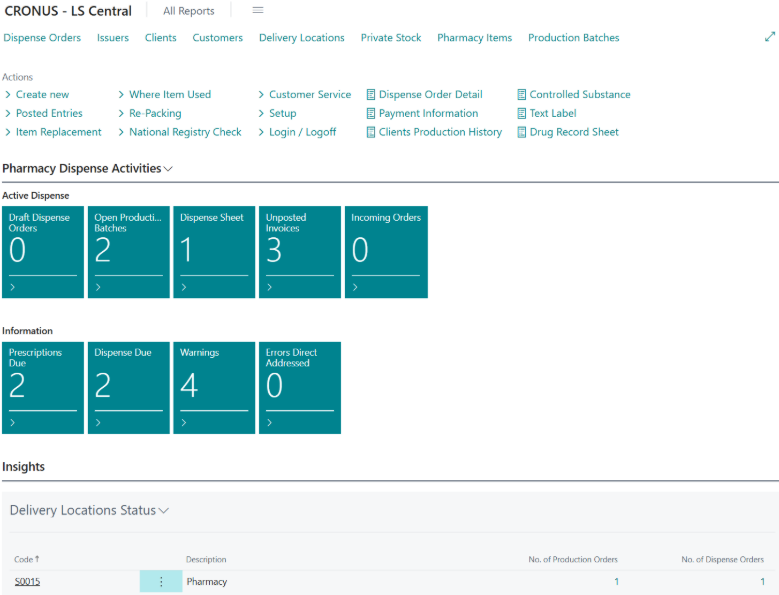
Task: Open the Clients Production History report
Action: [x=440, y=132]
